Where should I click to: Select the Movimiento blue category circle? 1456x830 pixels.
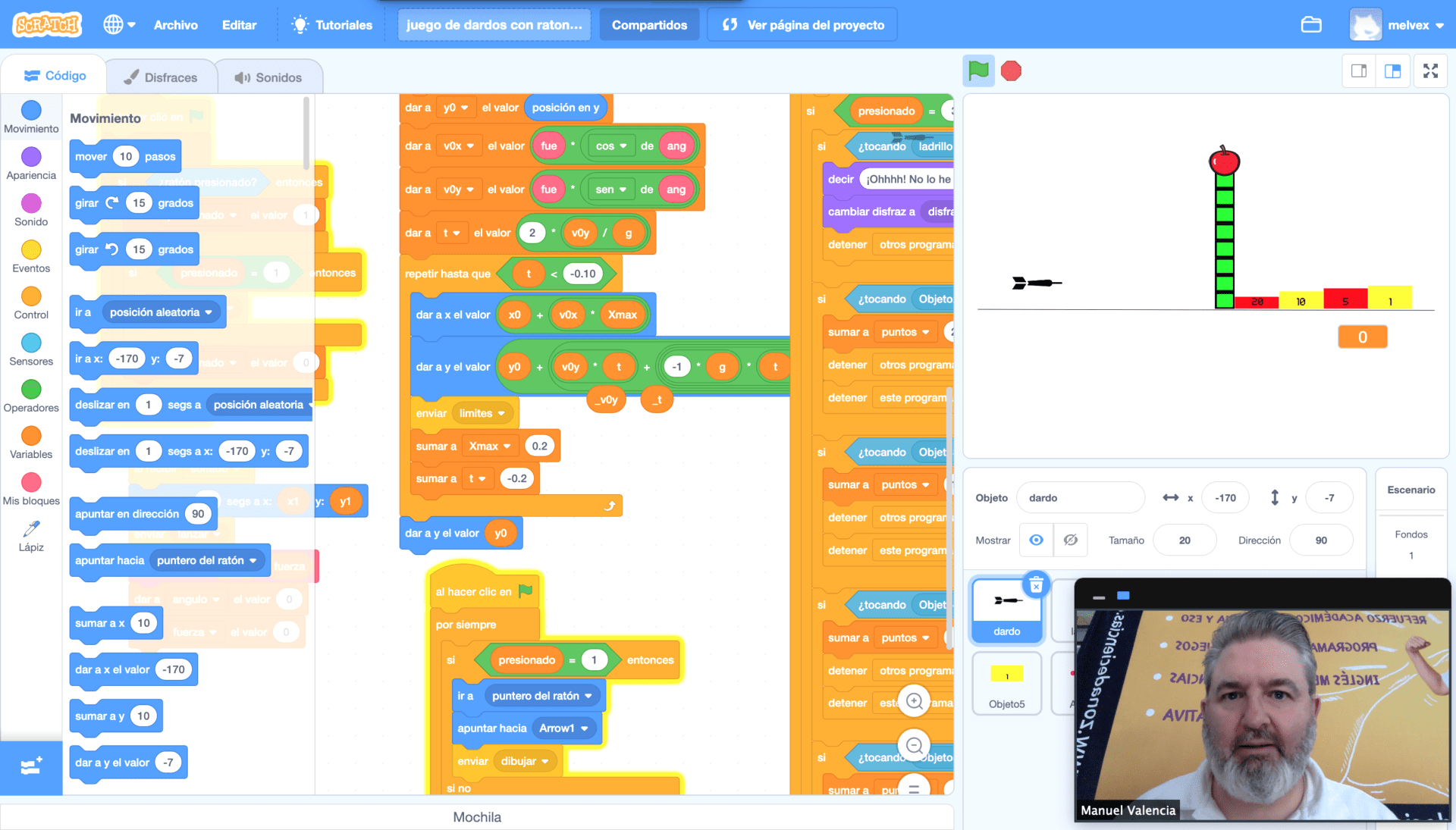(31, 111)
